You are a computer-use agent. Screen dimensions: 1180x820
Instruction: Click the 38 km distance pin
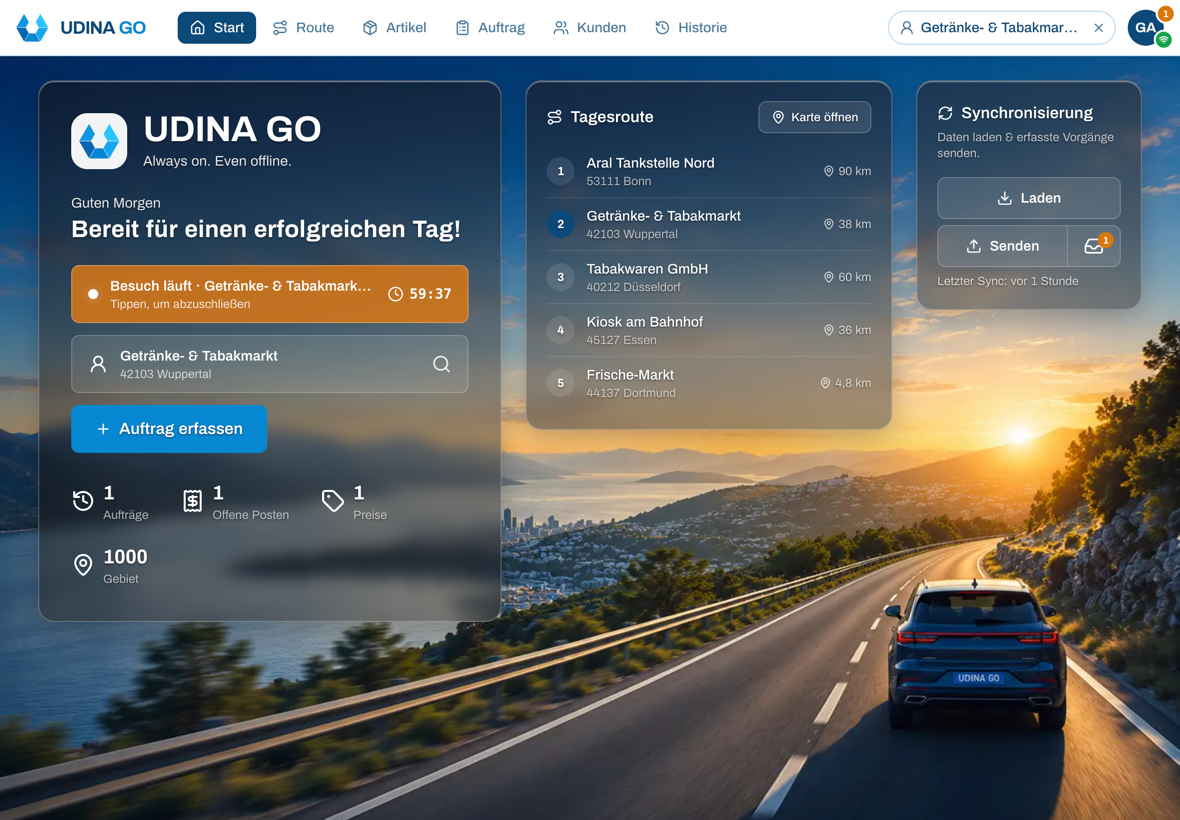[x=829, y=224]
